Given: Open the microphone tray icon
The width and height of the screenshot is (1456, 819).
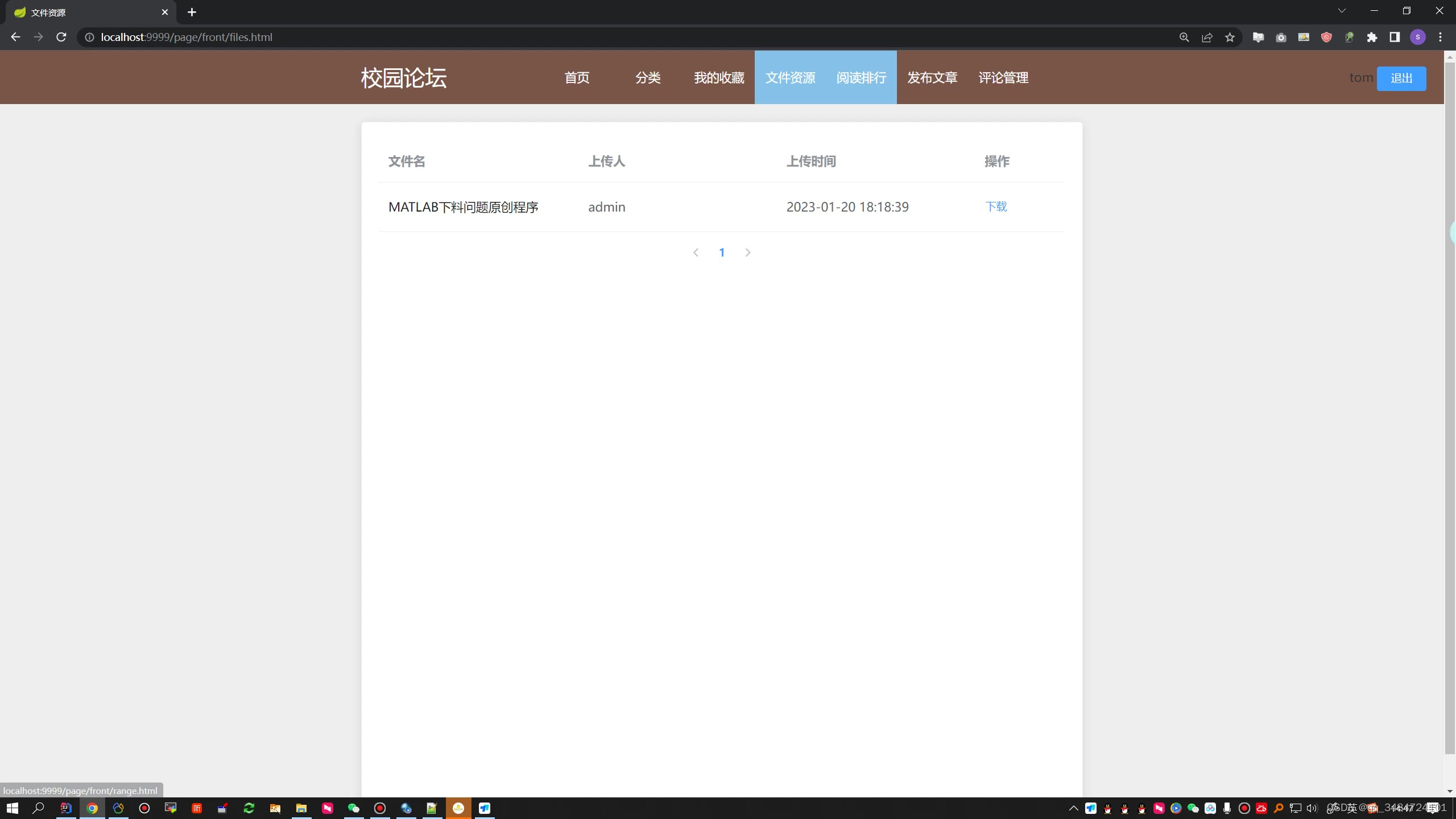Looking at the screenshot, I should coord(1227,808).
